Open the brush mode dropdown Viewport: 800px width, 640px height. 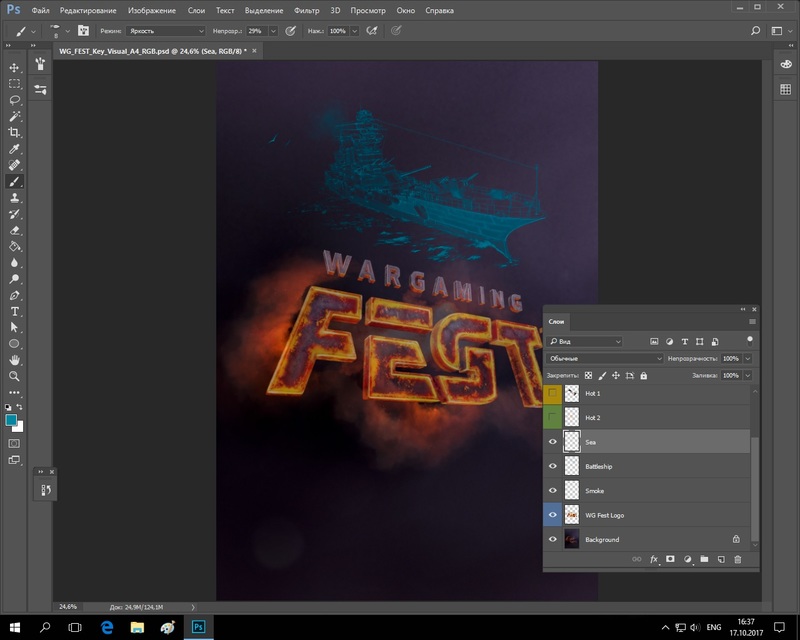point(165,31)
